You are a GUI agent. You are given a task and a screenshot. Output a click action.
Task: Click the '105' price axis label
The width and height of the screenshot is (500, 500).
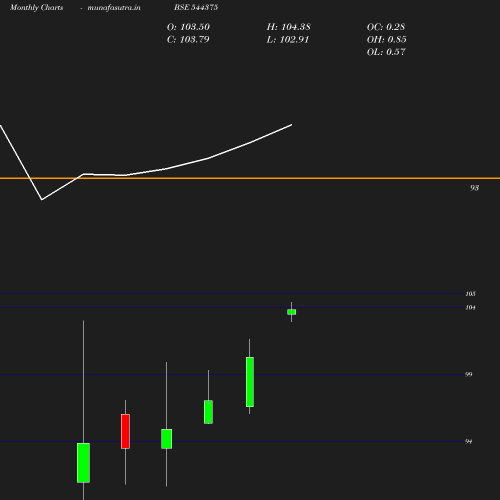click(470, 294)
